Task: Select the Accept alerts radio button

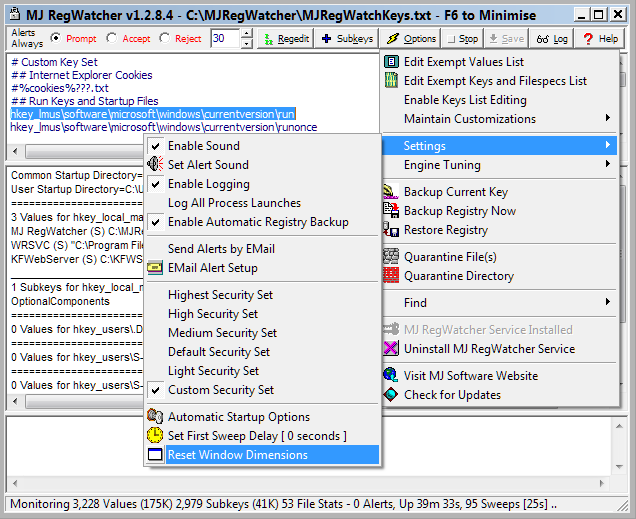Action: click(x=112, y=38)
